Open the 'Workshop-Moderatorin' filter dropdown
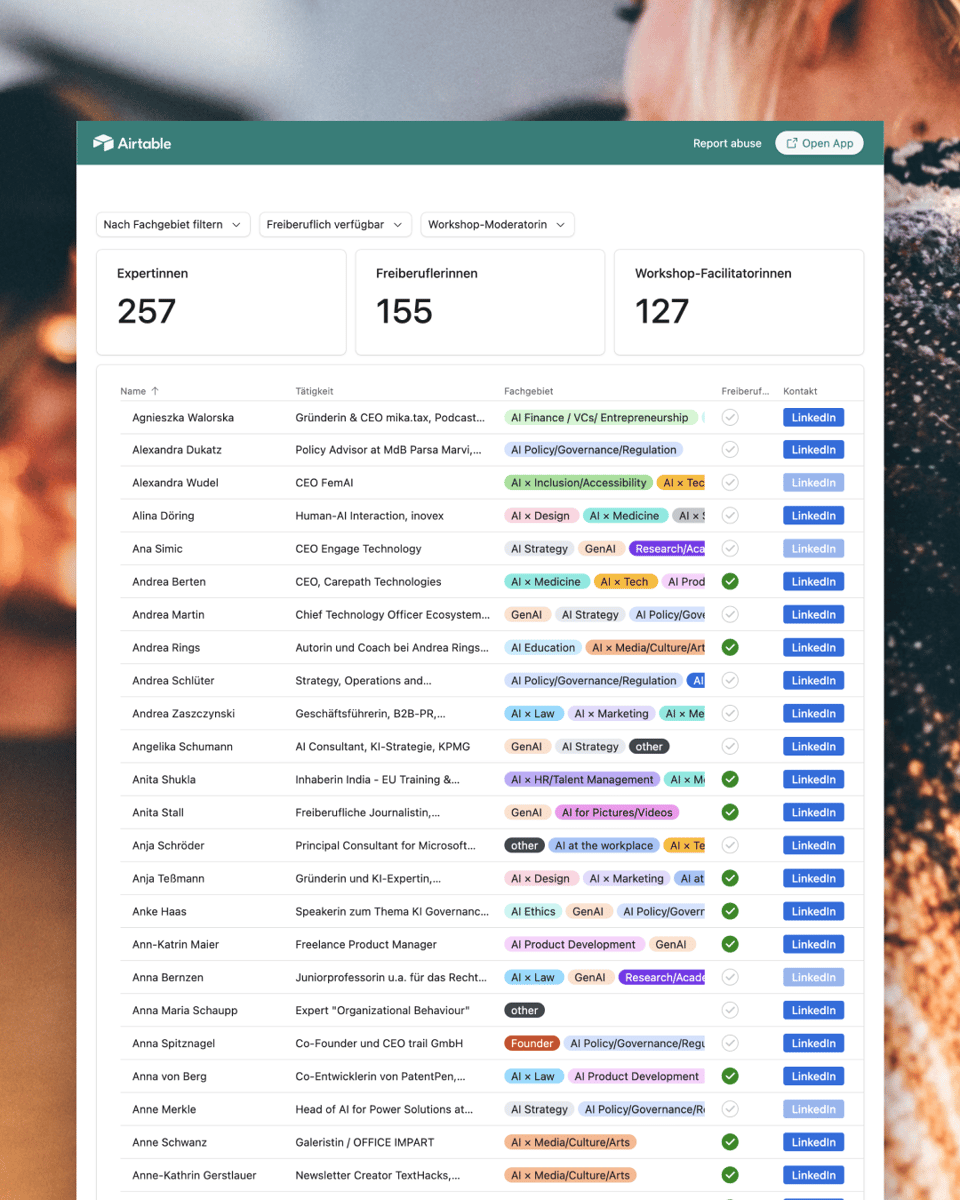This screenshot has width=960, height=1200. click(496, 225)
